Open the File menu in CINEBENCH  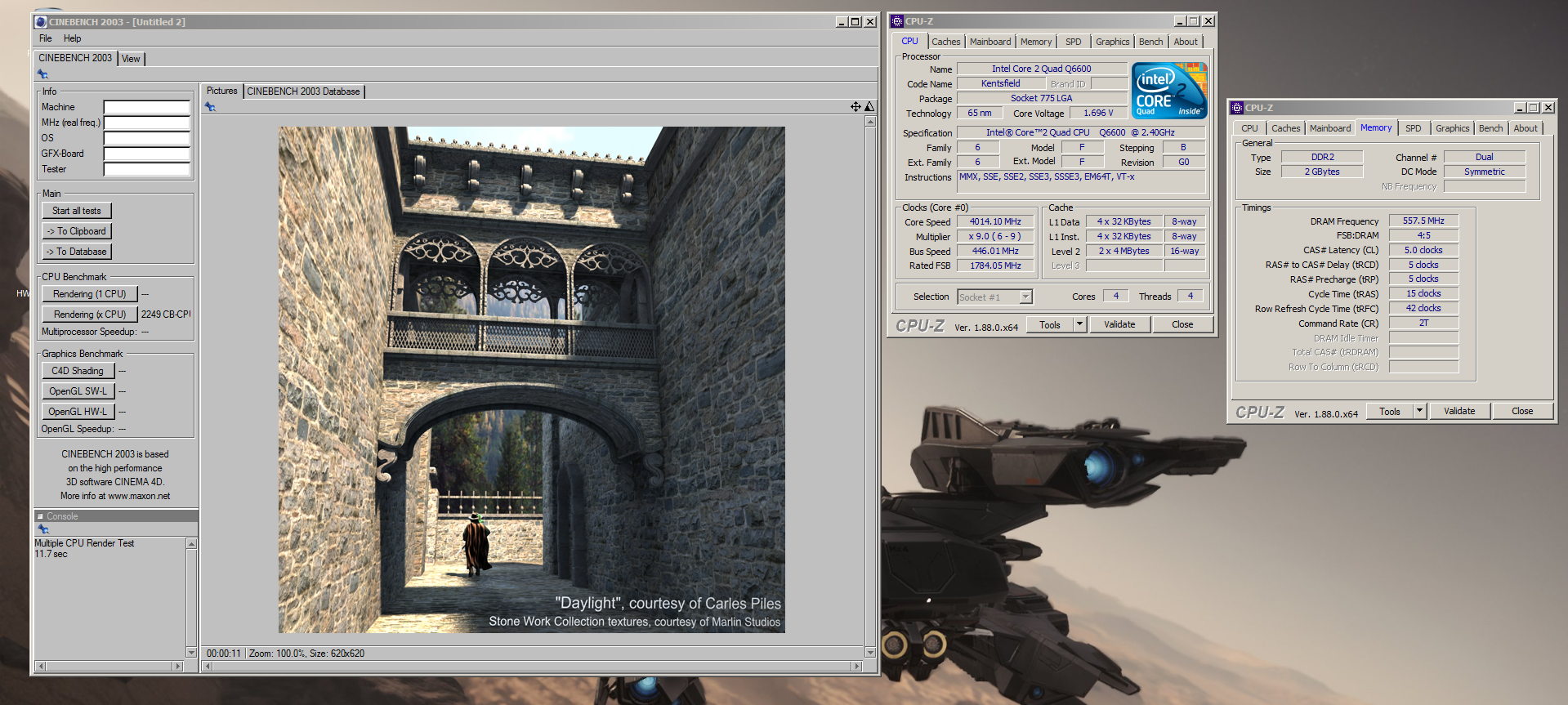45,38
